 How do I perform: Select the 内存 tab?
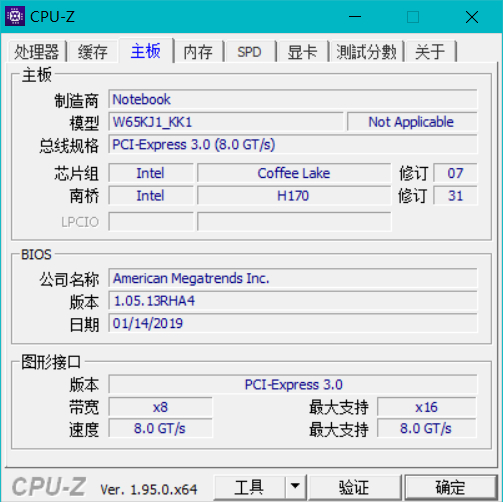click(x=198, y=52)
